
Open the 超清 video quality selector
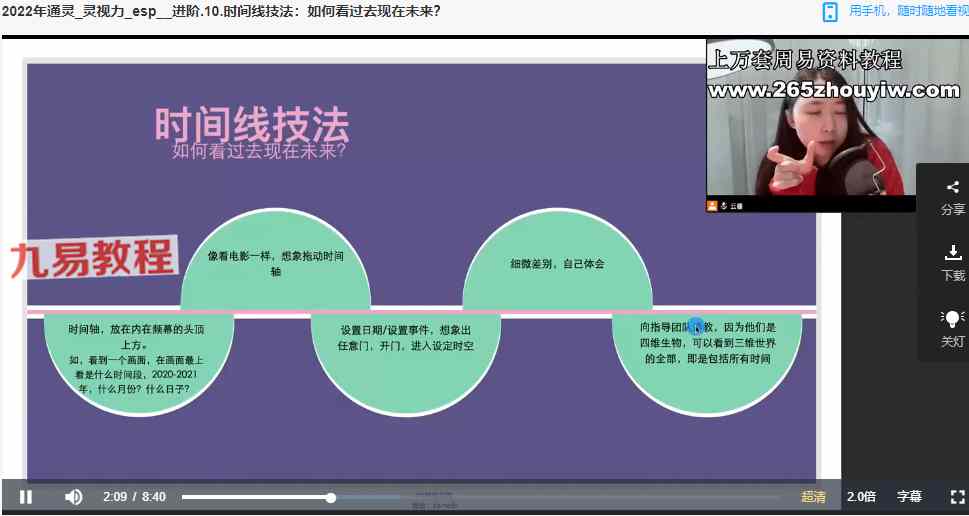coord(813,497)
